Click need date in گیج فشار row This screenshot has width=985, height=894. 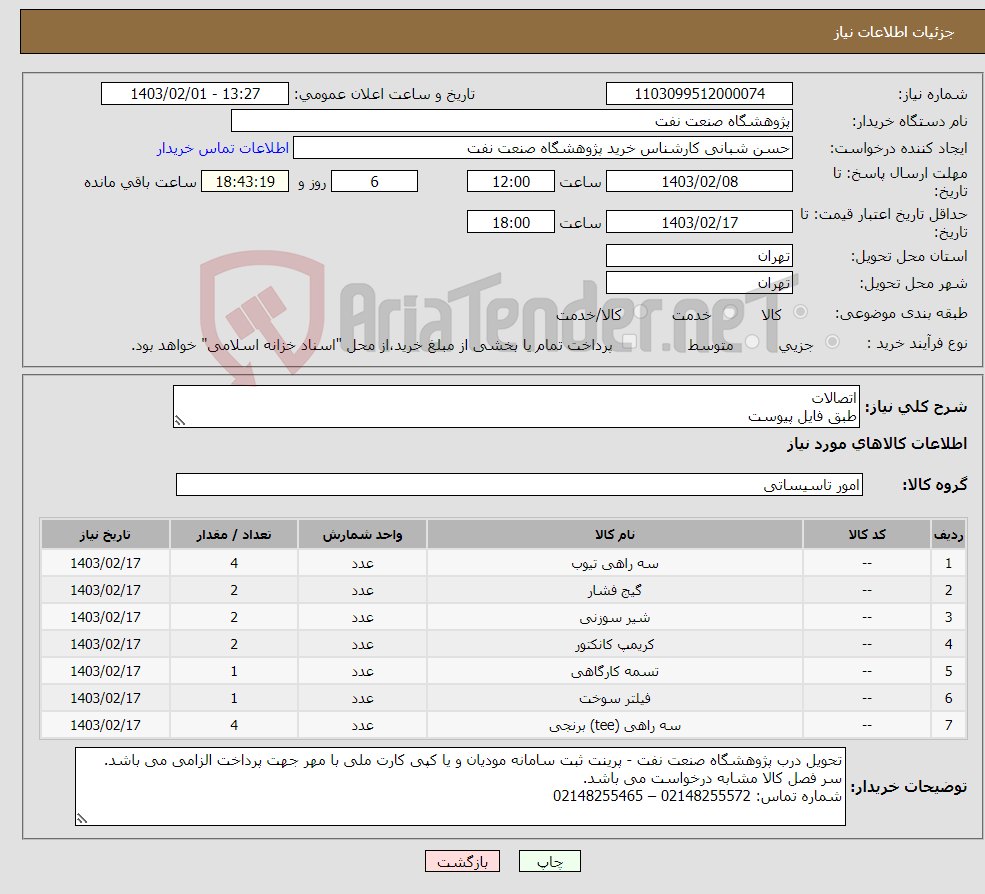(106, 590)
